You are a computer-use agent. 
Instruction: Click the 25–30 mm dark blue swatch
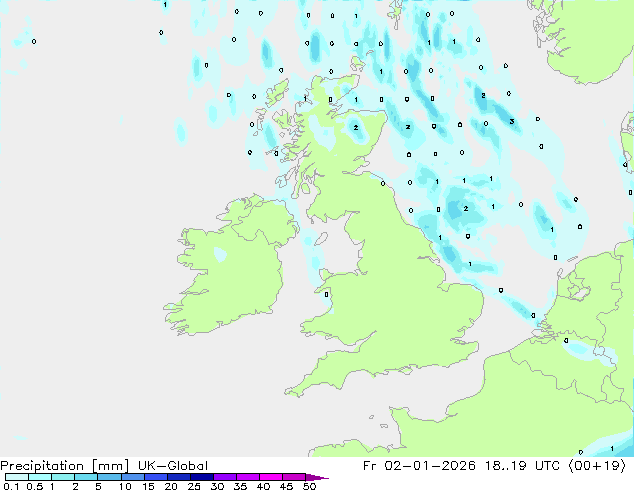202,477
